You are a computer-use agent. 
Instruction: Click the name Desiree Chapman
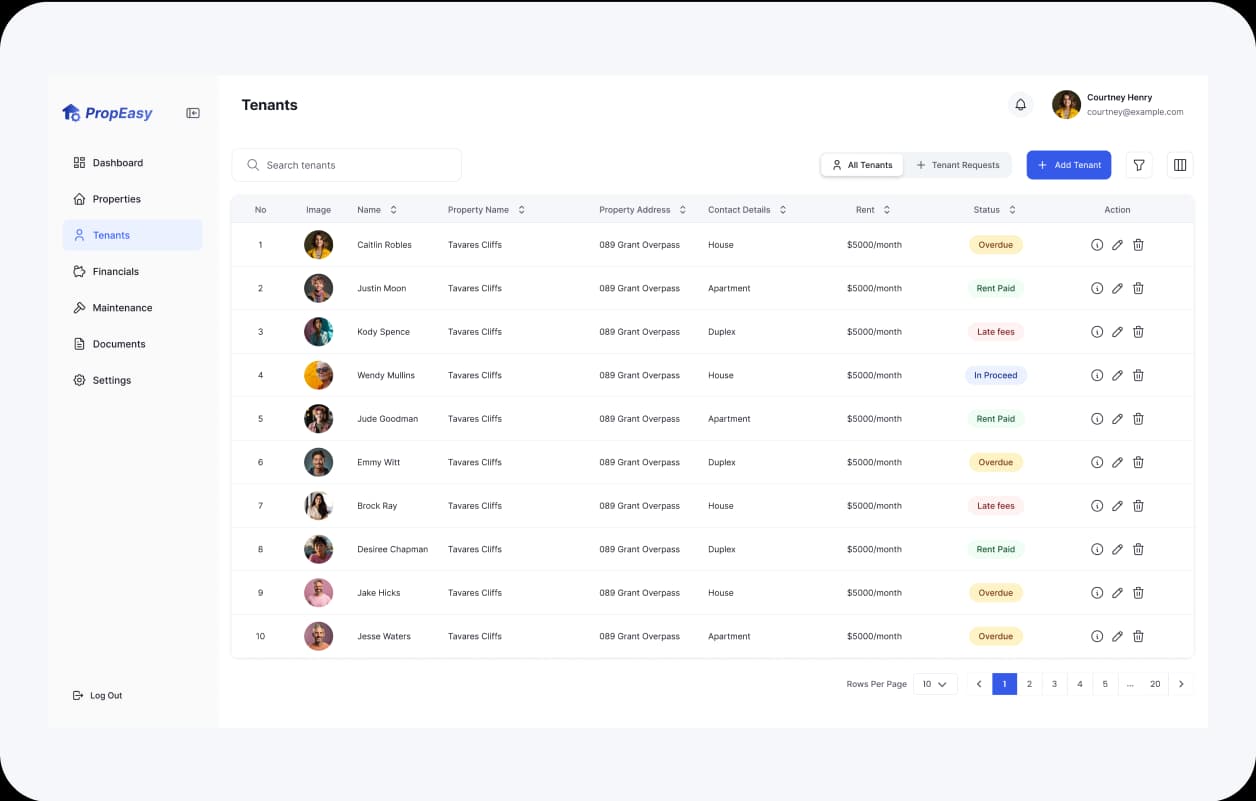pyautogui.click(x=392, y=549)
